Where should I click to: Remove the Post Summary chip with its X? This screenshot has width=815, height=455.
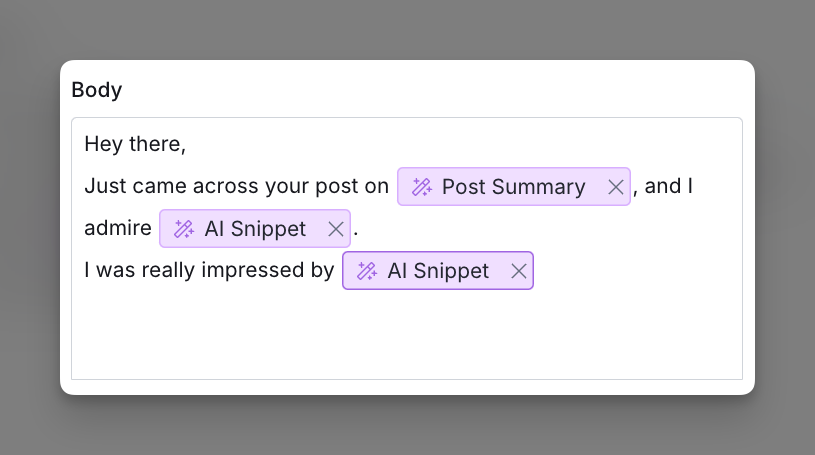coord(615,187)
